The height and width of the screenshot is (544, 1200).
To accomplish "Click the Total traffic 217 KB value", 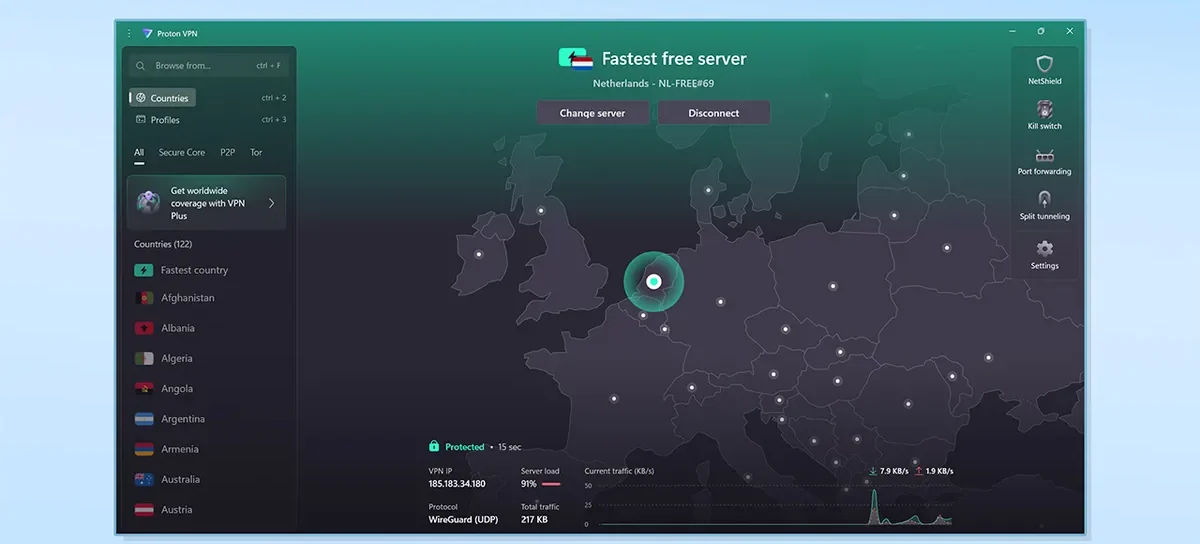I will pos(534,520).
